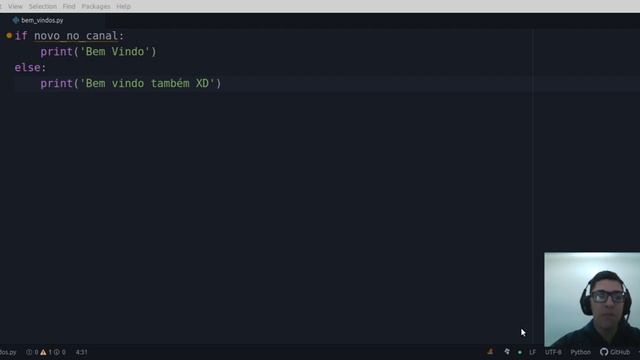
Task: Open the Packages menu
Action: click(96, 6)
